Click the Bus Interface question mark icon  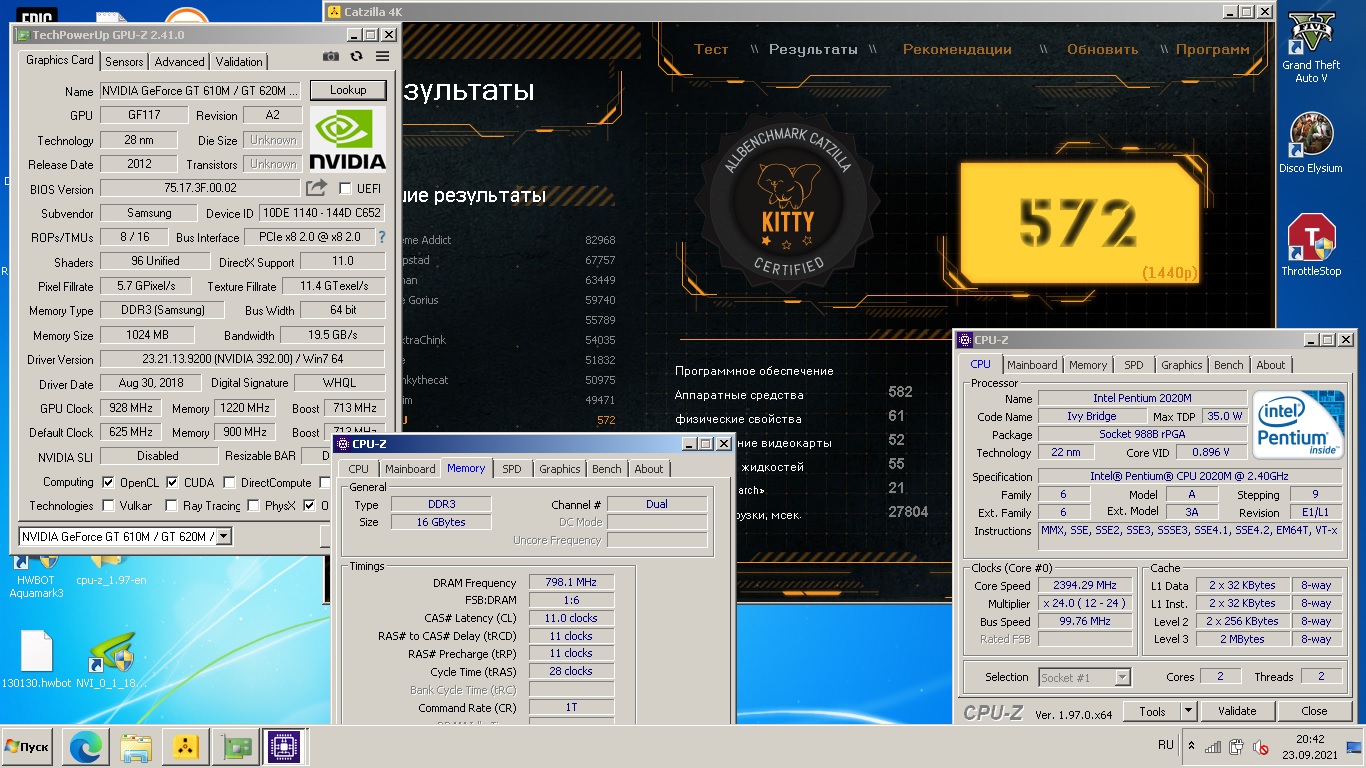[x=381, y=237]
